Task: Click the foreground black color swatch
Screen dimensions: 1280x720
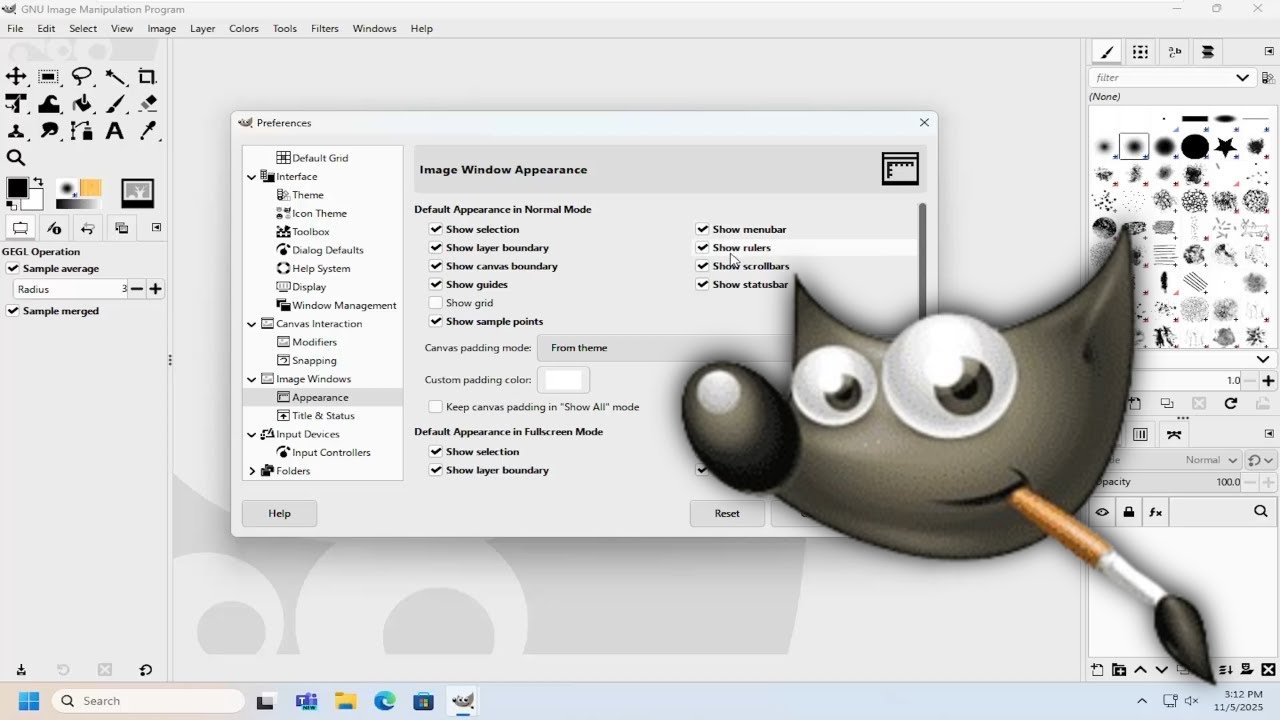Action: click(x=17, y=188)
